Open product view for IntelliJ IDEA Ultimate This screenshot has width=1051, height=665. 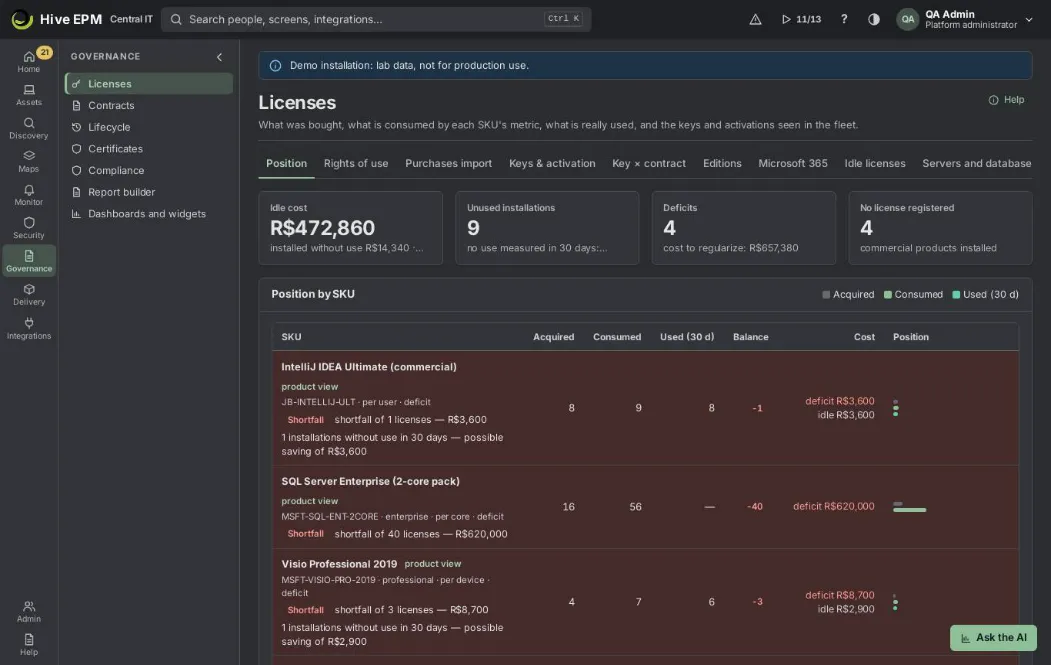[310, 387]
